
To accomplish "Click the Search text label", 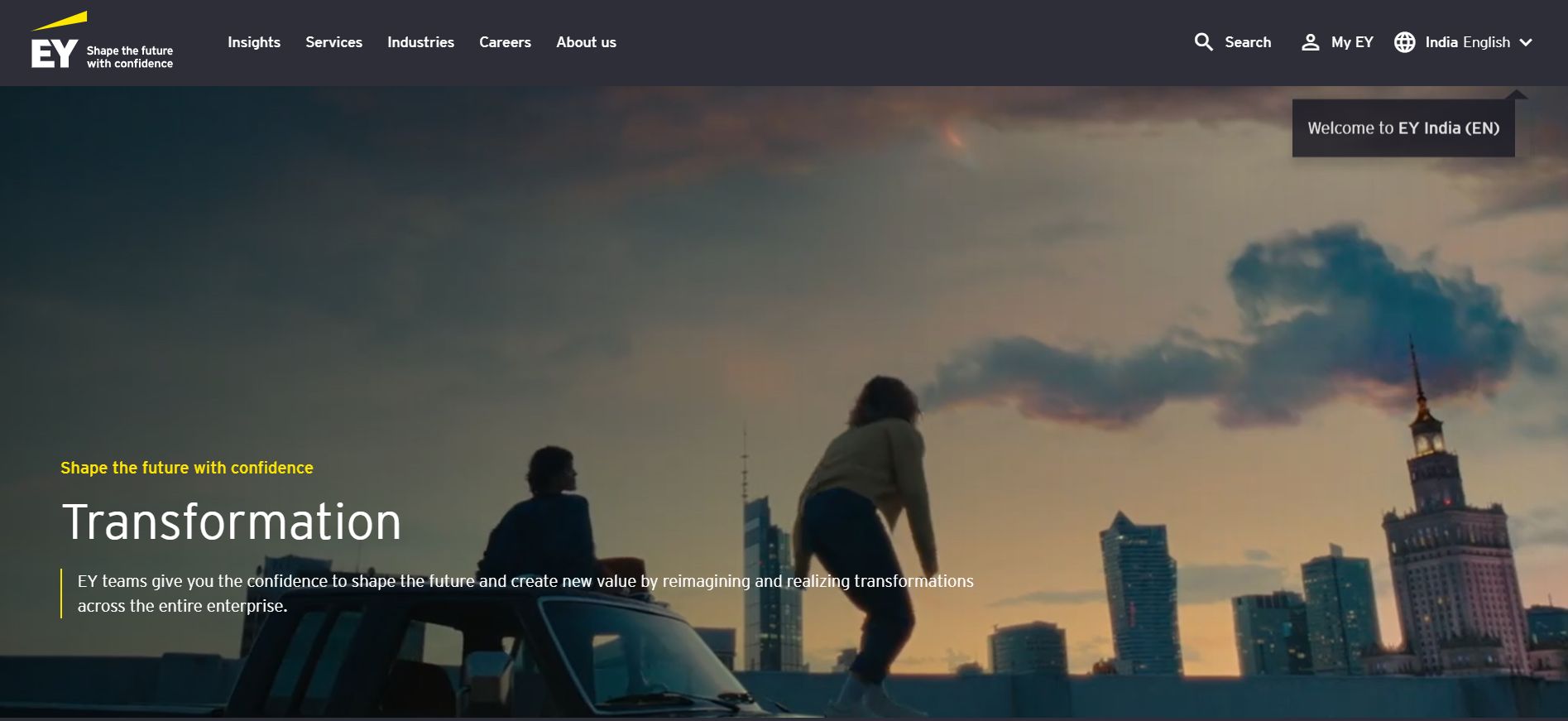I will 1248,42.
